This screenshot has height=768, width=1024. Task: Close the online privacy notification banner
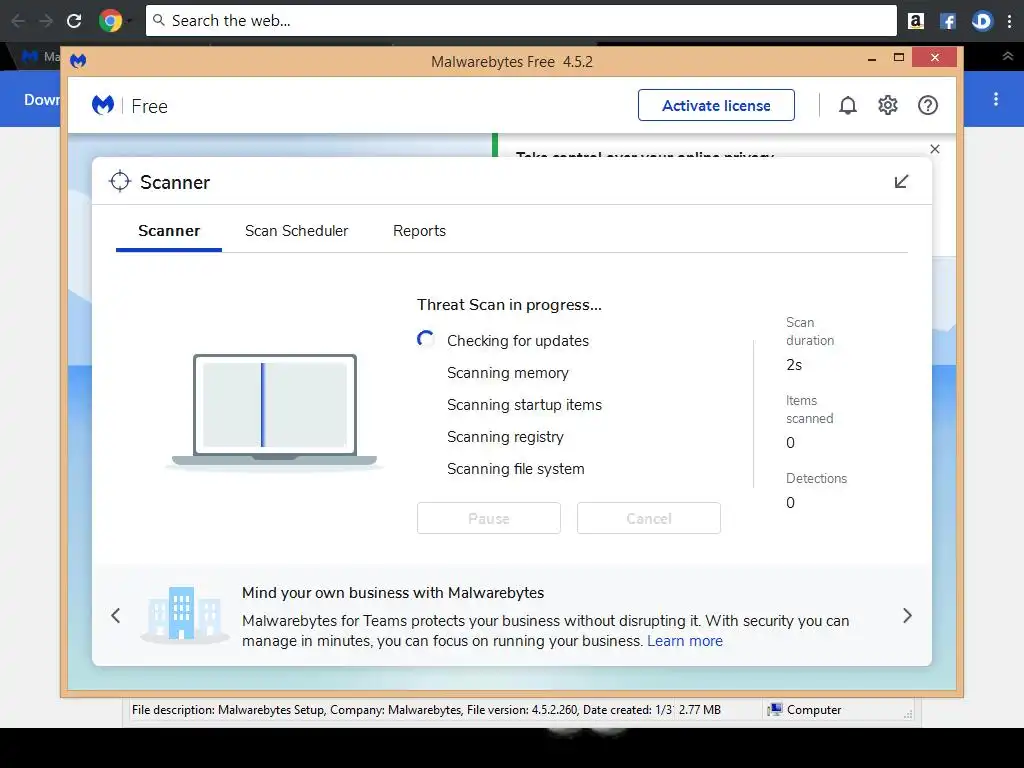point(935,149)
